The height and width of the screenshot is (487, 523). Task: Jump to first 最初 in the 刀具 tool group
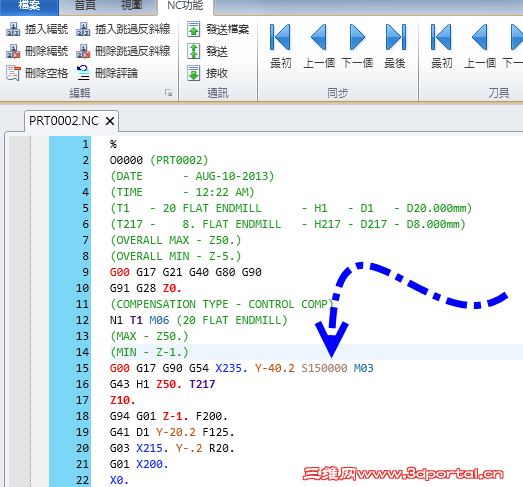pyautogui.click(x=441, y=37)
